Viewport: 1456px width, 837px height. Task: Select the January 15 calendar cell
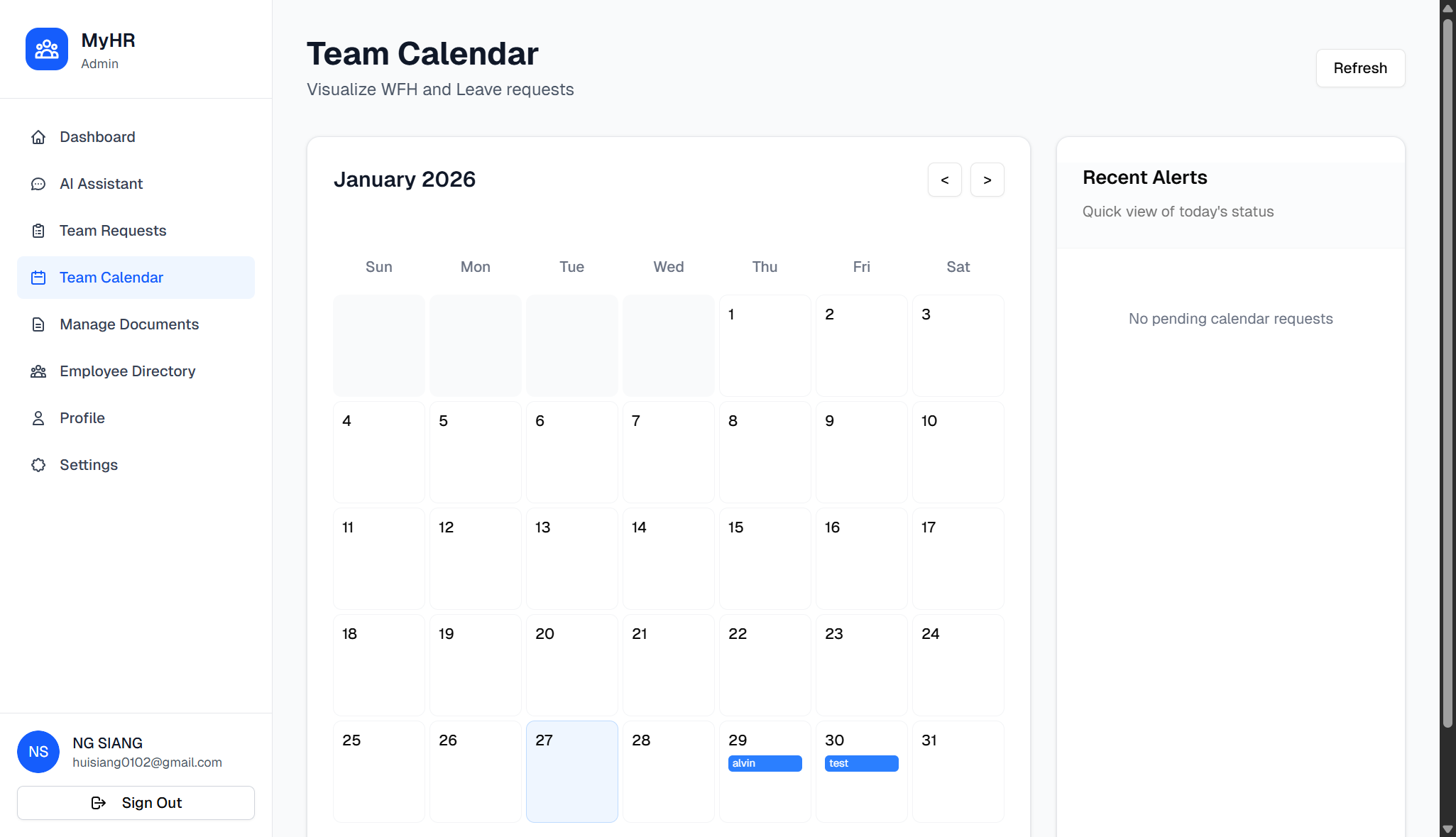pyautogui.click(x=765, y=558)
